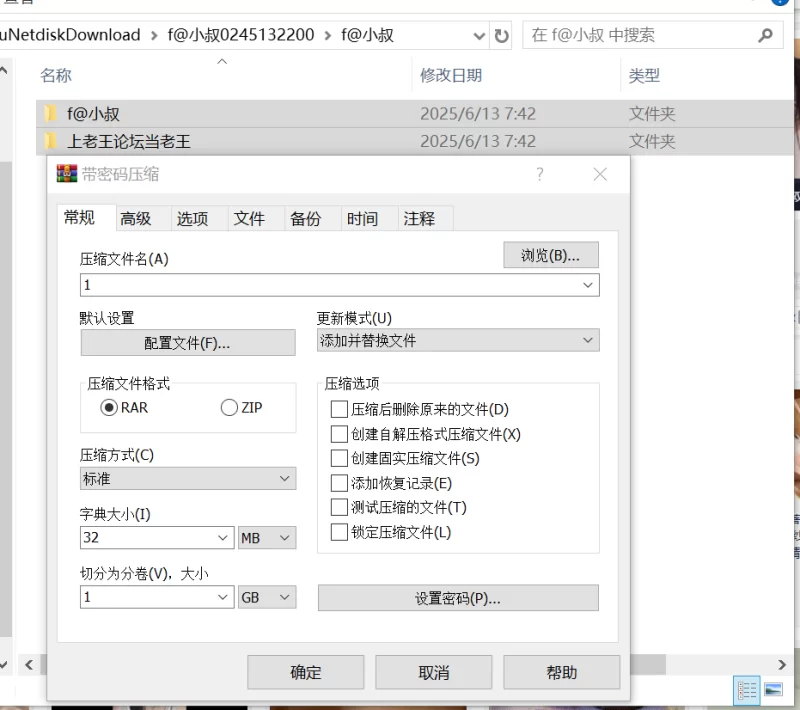The image size is (800, 710).
Task: Click the horizontal scrollbar left arrow
Action: (x=29, y=665)
